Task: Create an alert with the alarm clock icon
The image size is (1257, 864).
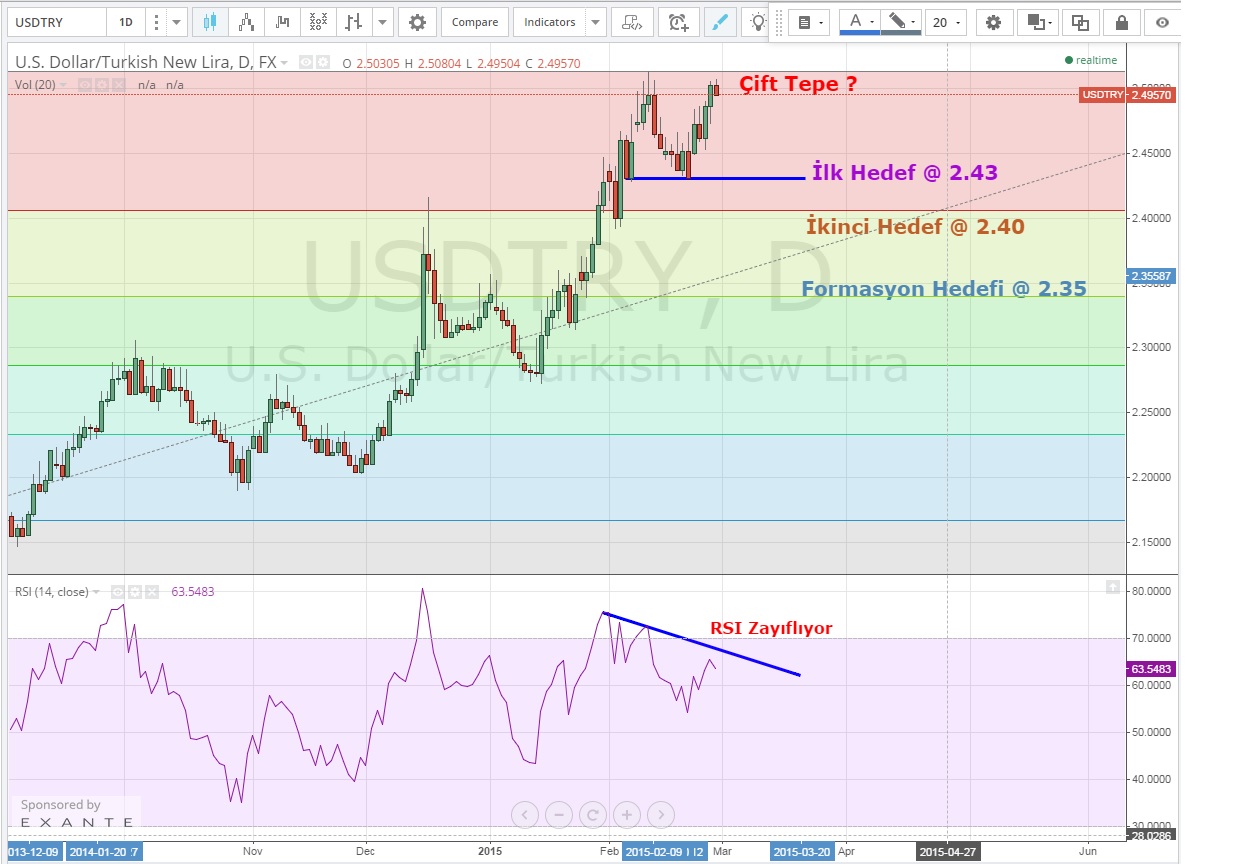Action: pyautogui.click(x=678, y=22)
